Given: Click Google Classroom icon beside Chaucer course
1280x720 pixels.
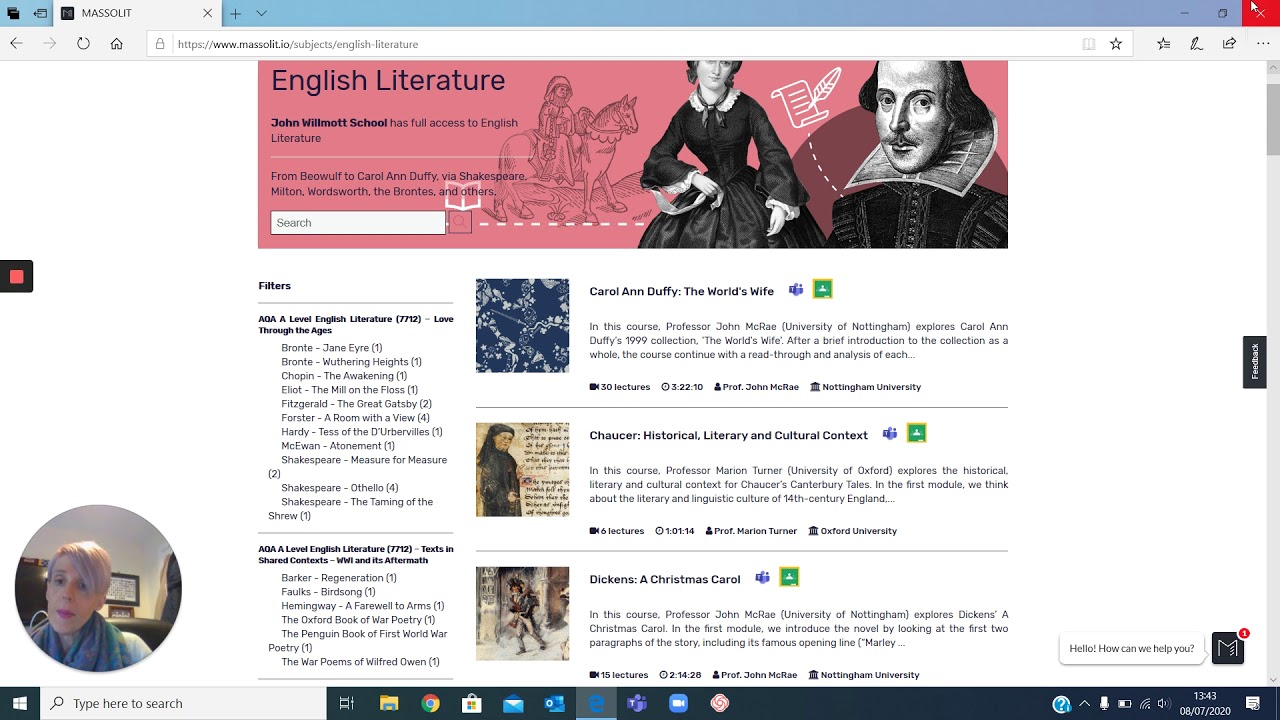Looking at the screenshot, I should click(x=916, y=433).
